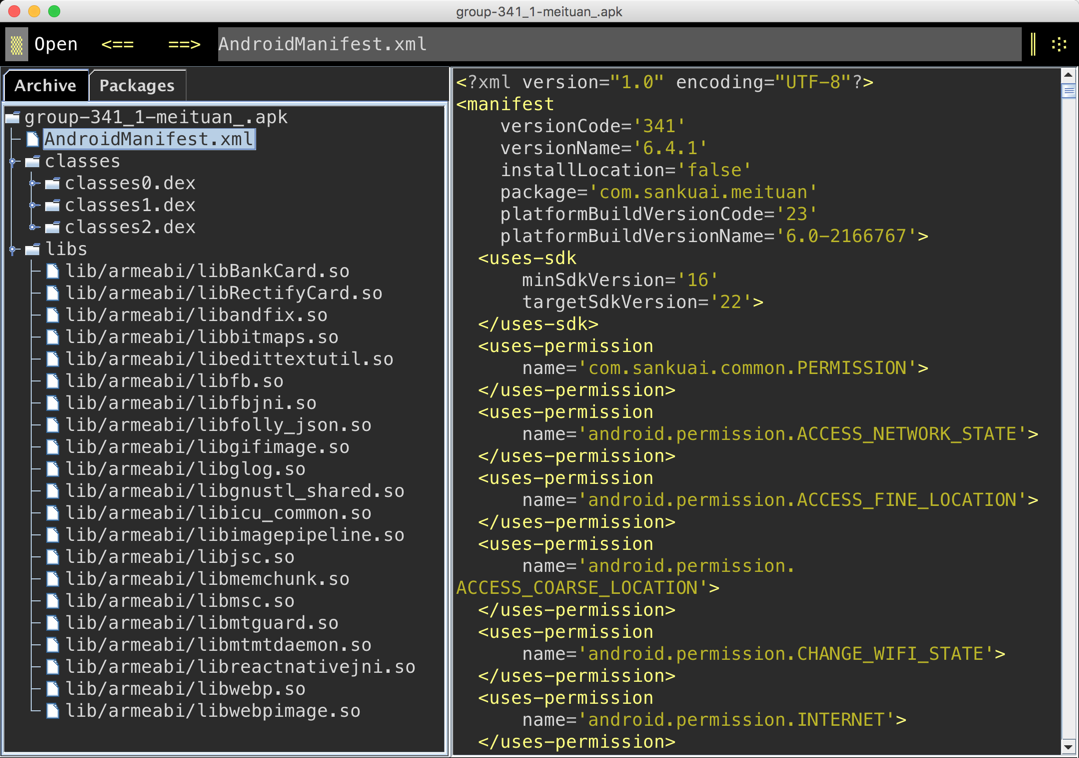Screen dimensions: 1079x758
Task: Click the yellow dotted grid icon
Action: (x=1059, y=45)
